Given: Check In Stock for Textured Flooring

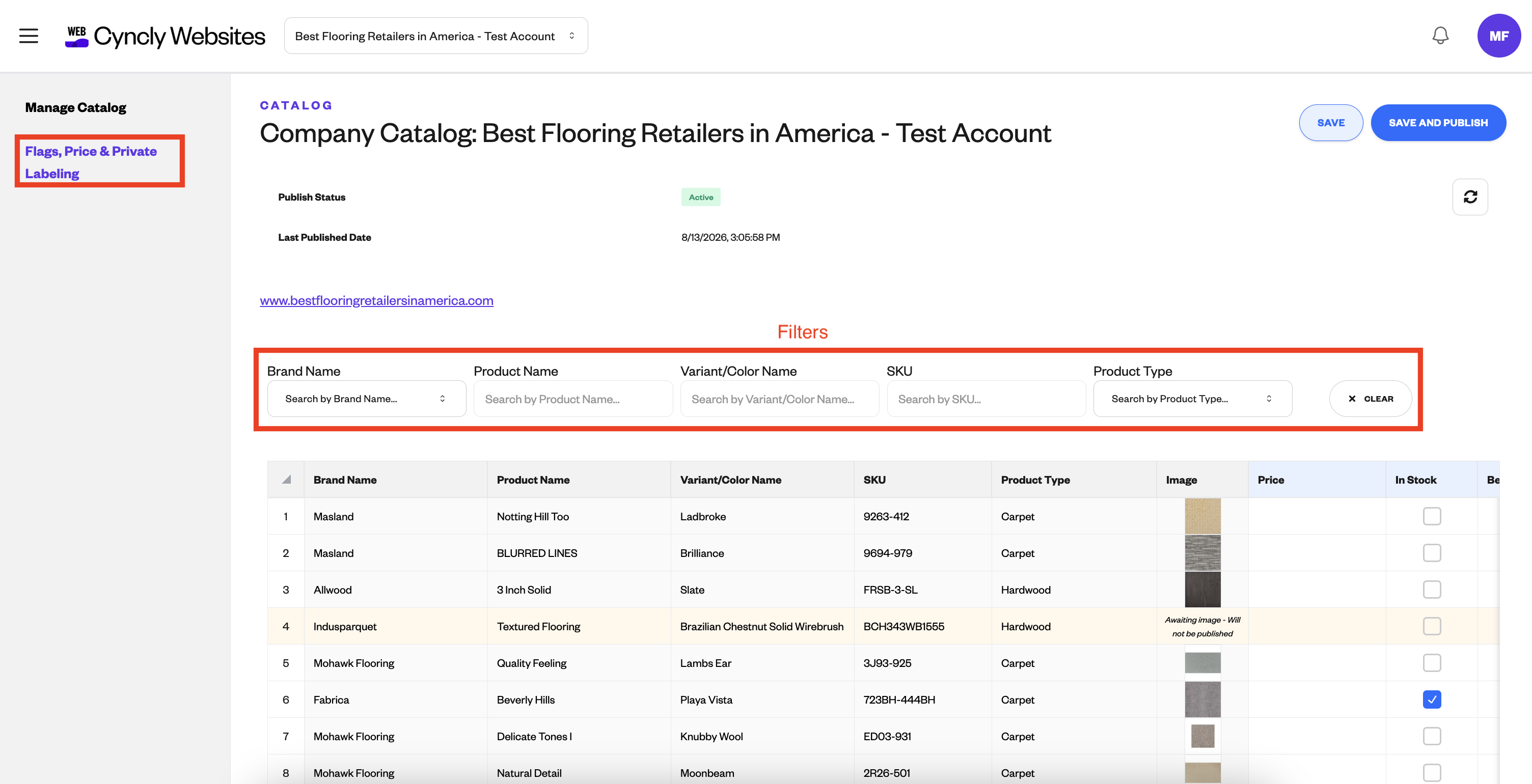Looking at the screenshot, I should [x=1432, y=627].
